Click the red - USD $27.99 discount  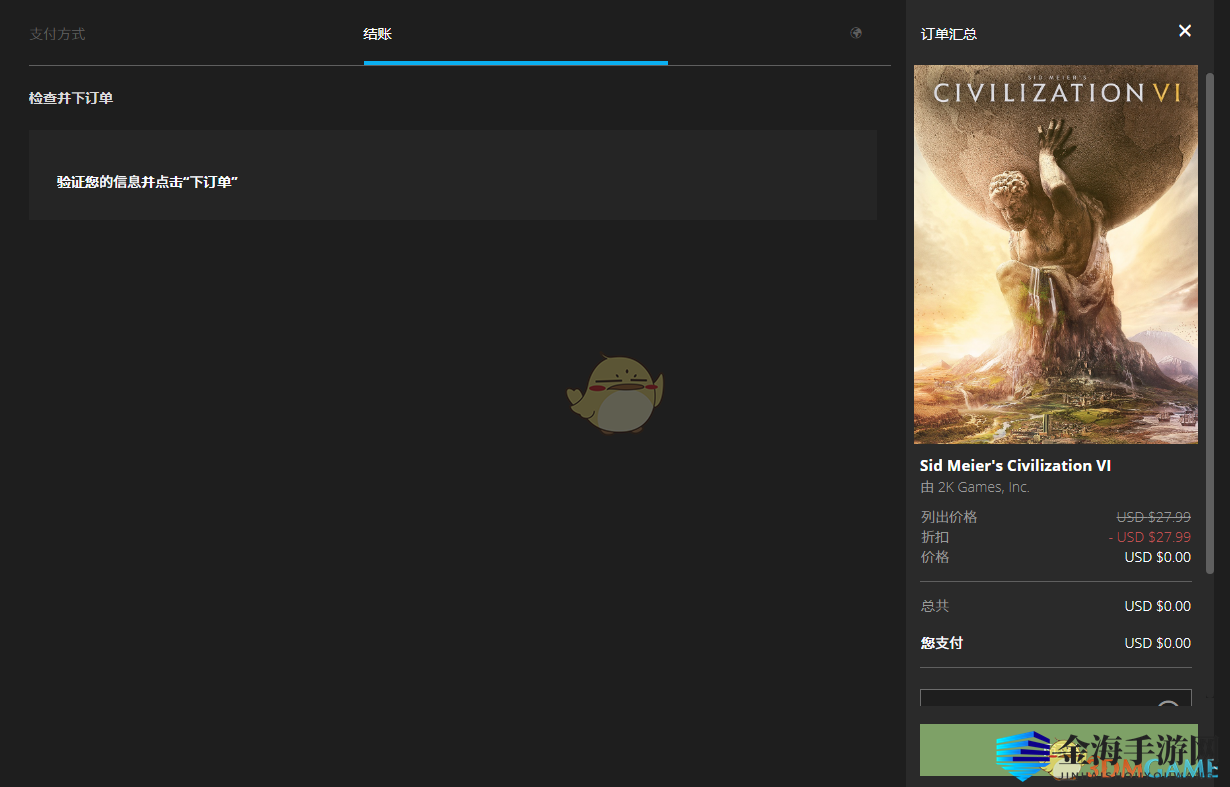tap(1150, 537)
